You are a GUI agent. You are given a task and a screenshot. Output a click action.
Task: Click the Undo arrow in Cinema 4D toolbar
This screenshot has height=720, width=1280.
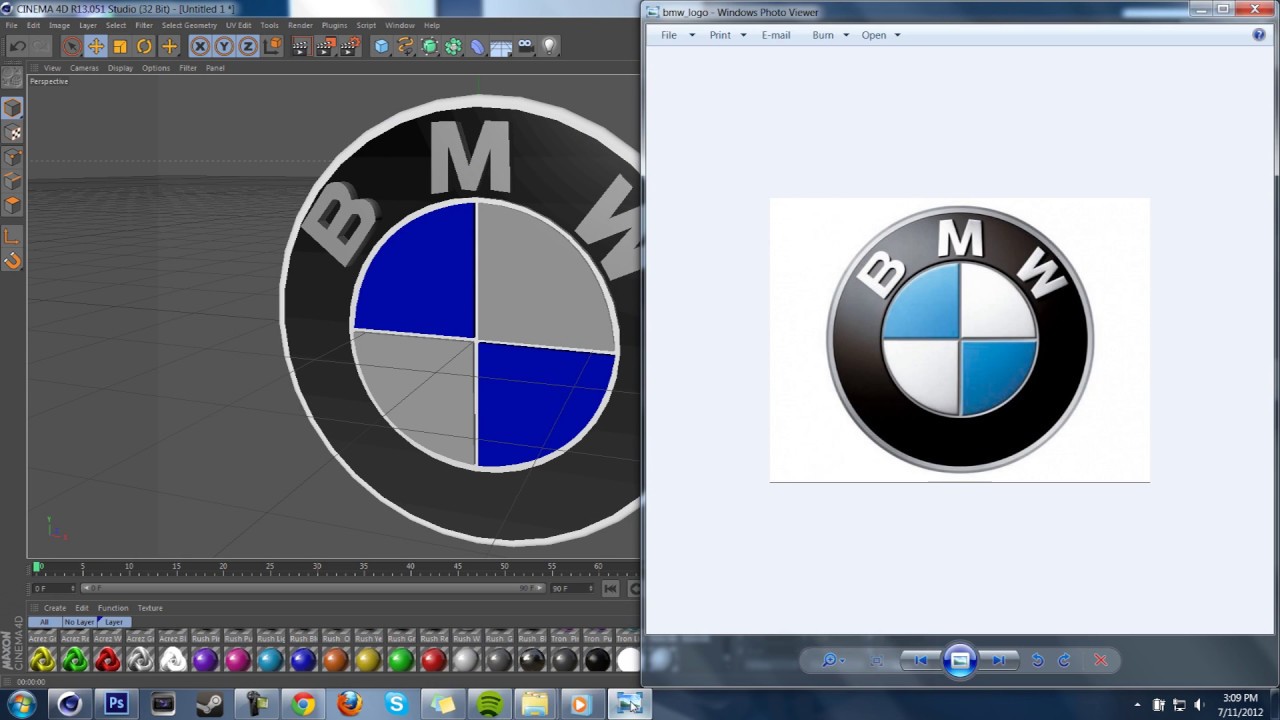17,46
